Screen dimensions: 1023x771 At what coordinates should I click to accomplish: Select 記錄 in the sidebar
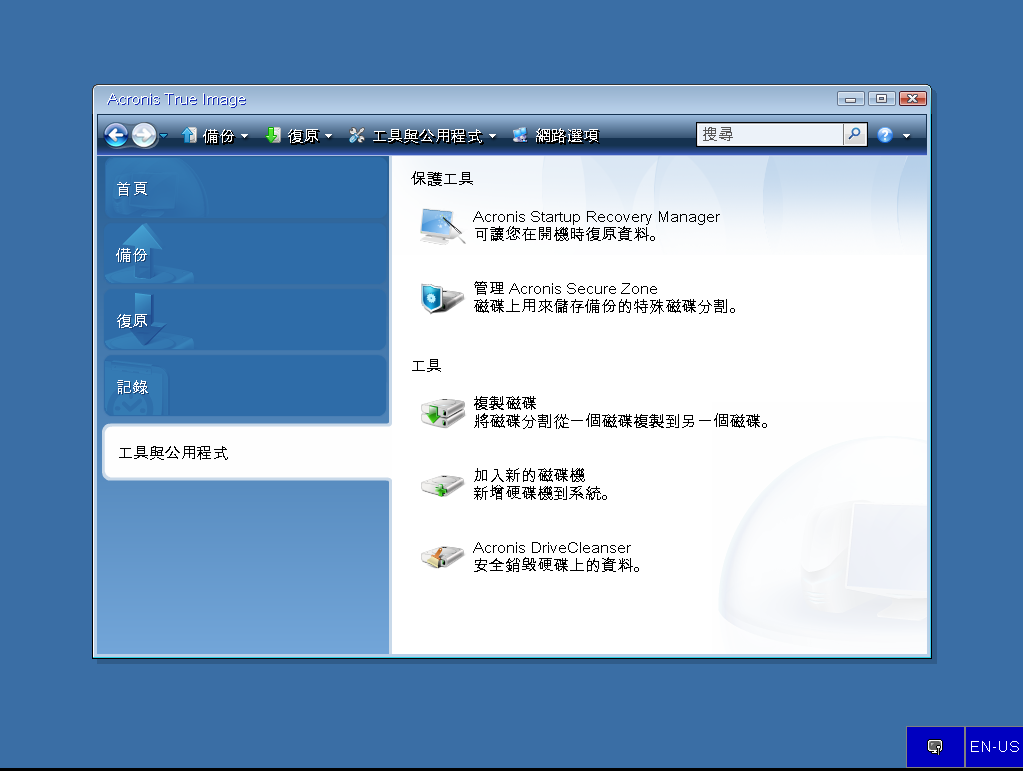pyautogui.click(x=245, y=386)
